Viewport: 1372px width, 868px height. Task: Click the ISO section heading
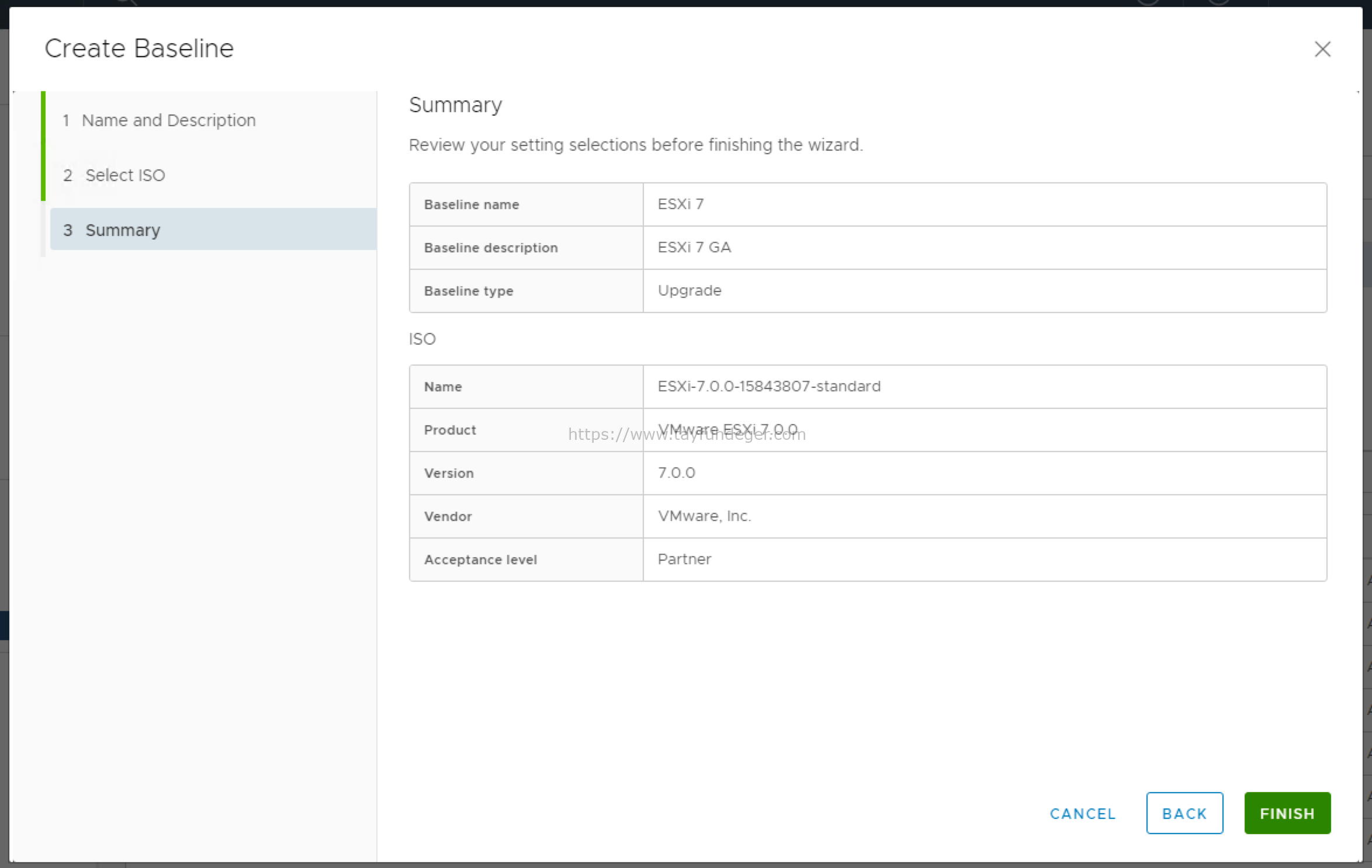click(422, 339)
